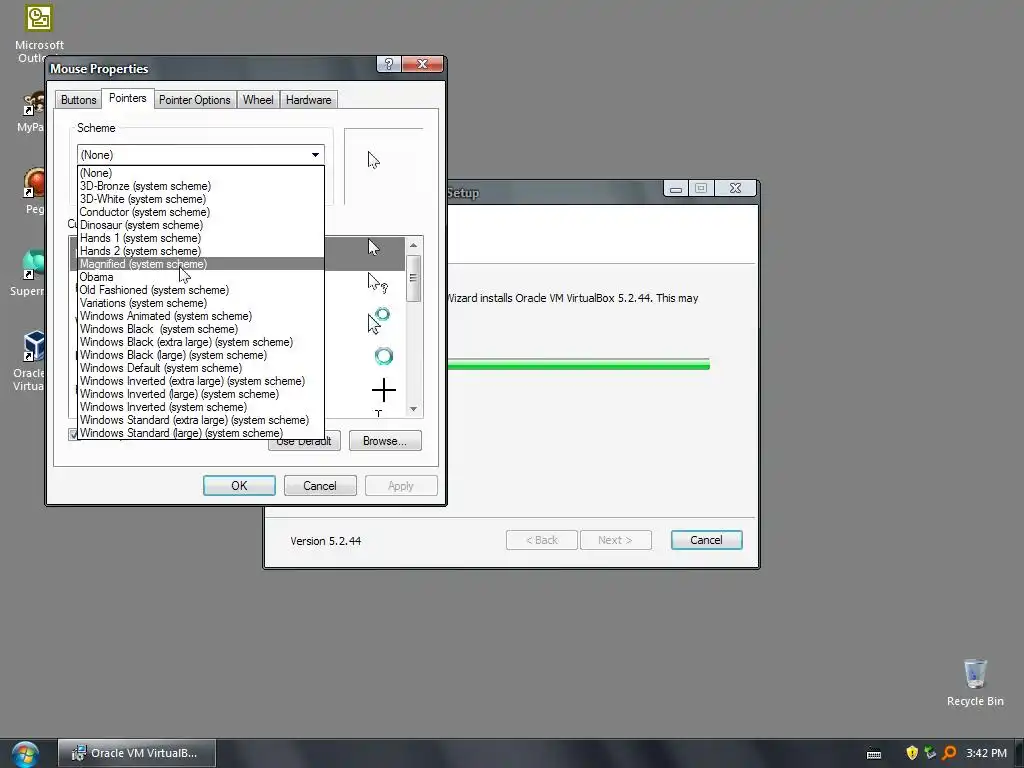Open the Recycle Bin icon

click(x=975, y=682)
